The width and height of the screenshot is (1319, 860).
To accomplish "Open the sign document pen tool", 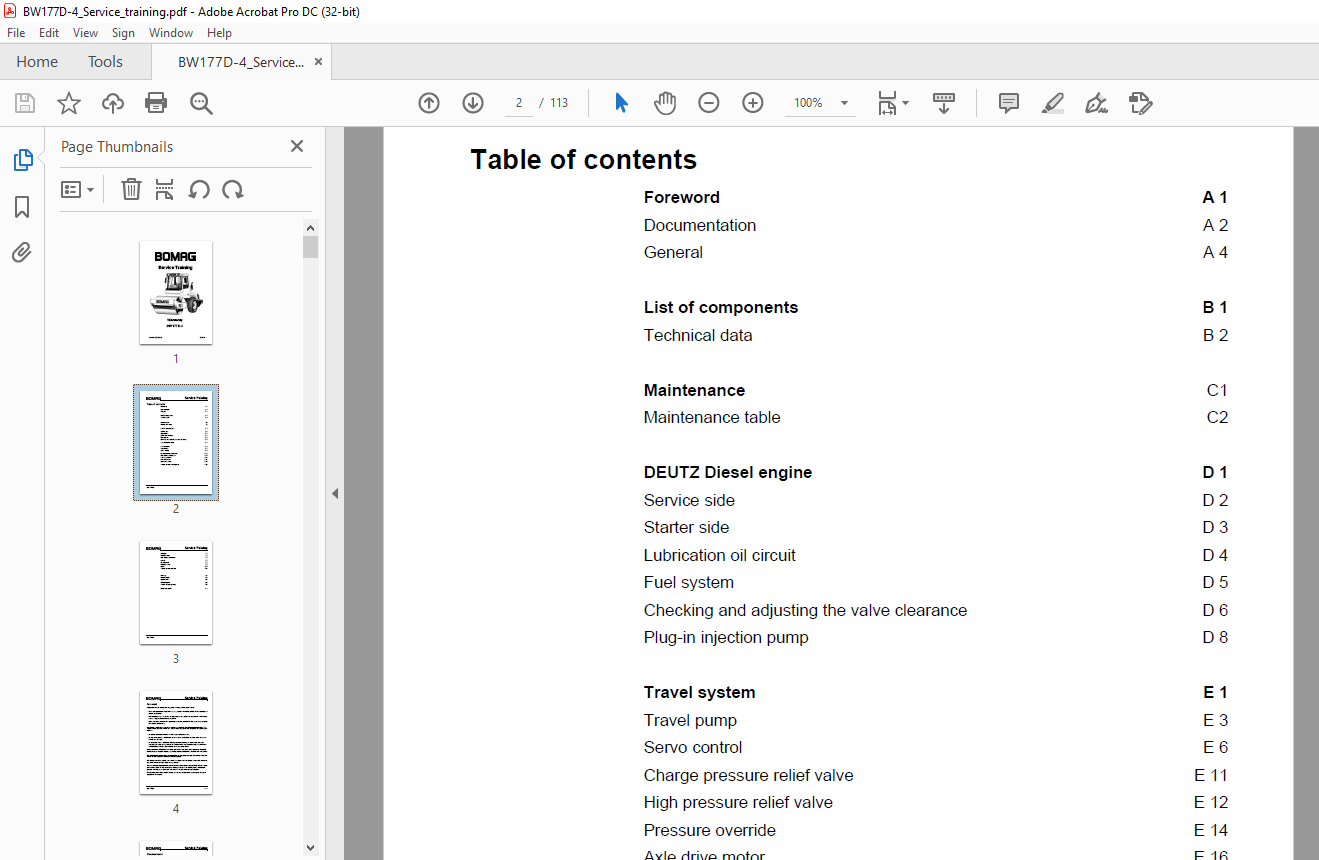I will pyautogui.click(x=1096, y=103).
